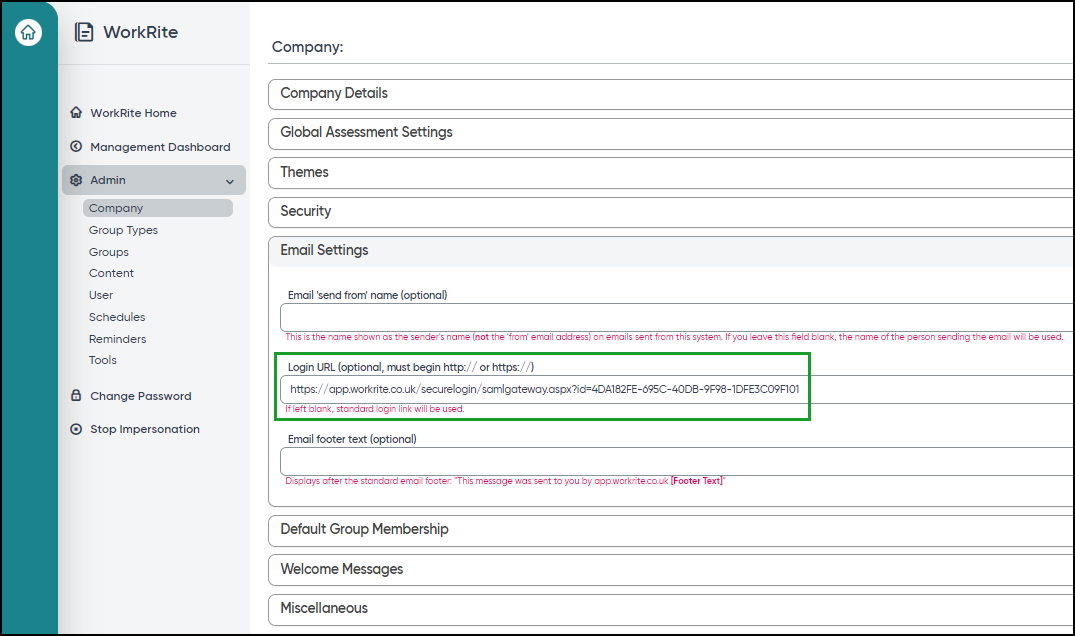
Task: Click the WorkRite document logo icon
Action: (x=84, y=32)
